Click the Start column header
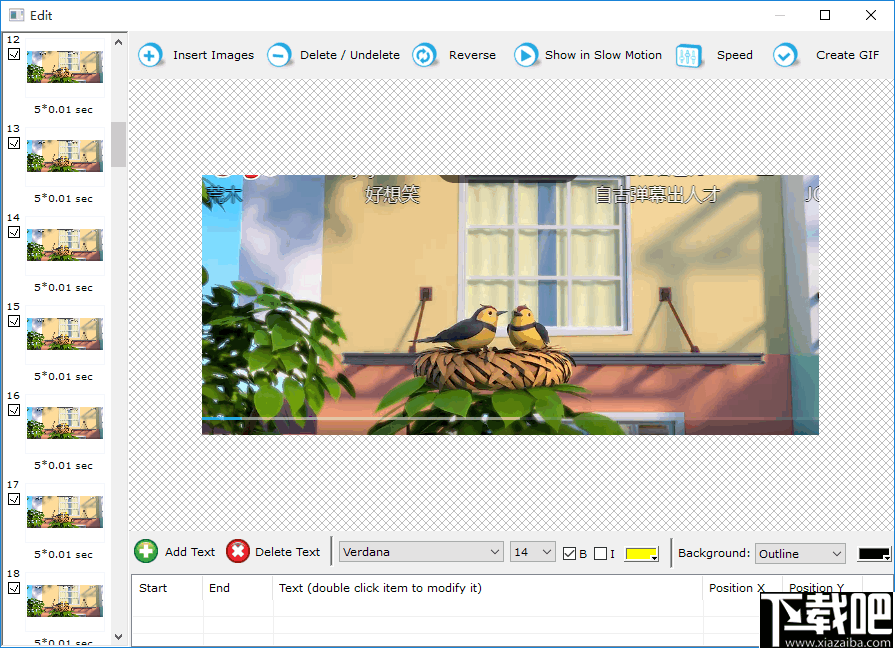The height and width of the screenshot is (648, 895). 153,588
